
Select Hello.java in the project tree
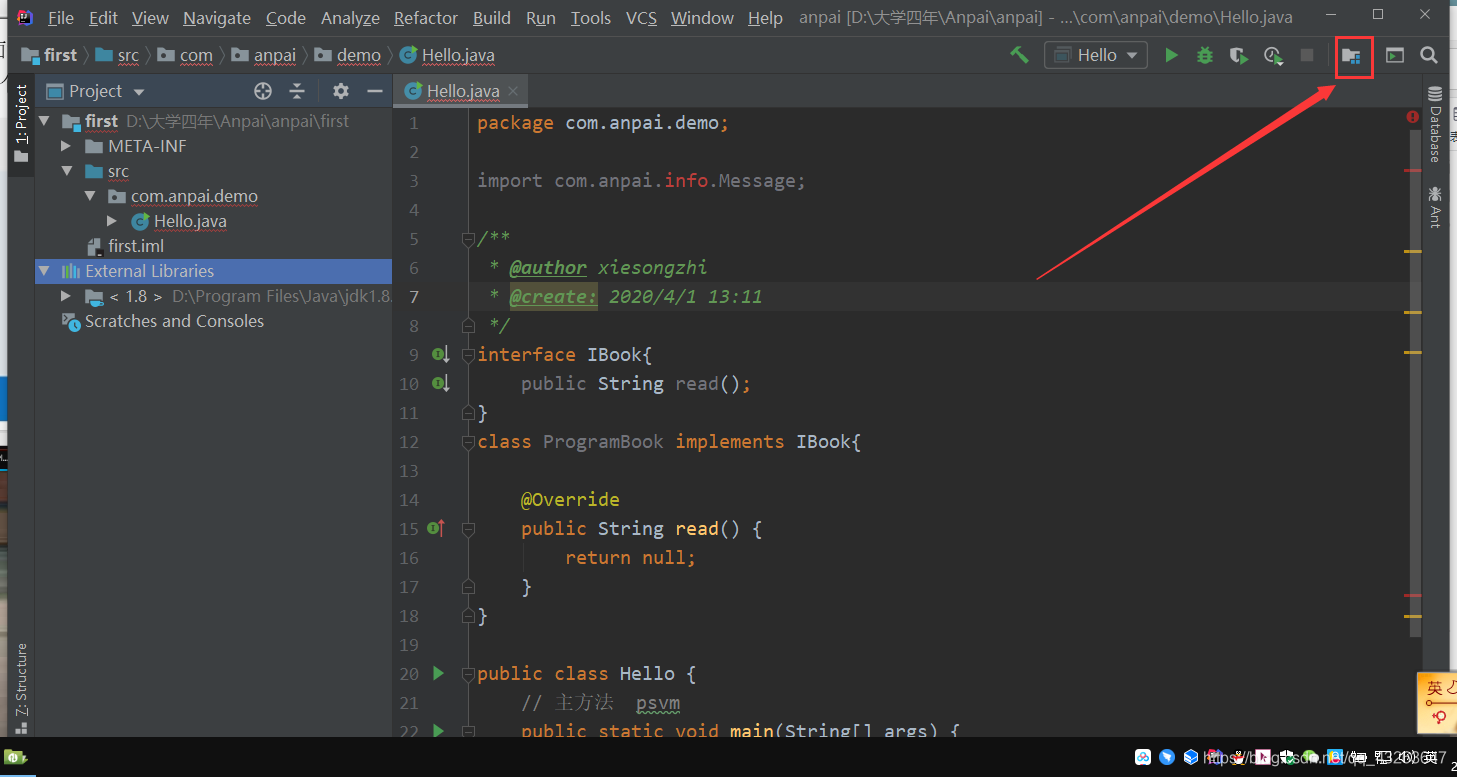(x=190, y=221)
